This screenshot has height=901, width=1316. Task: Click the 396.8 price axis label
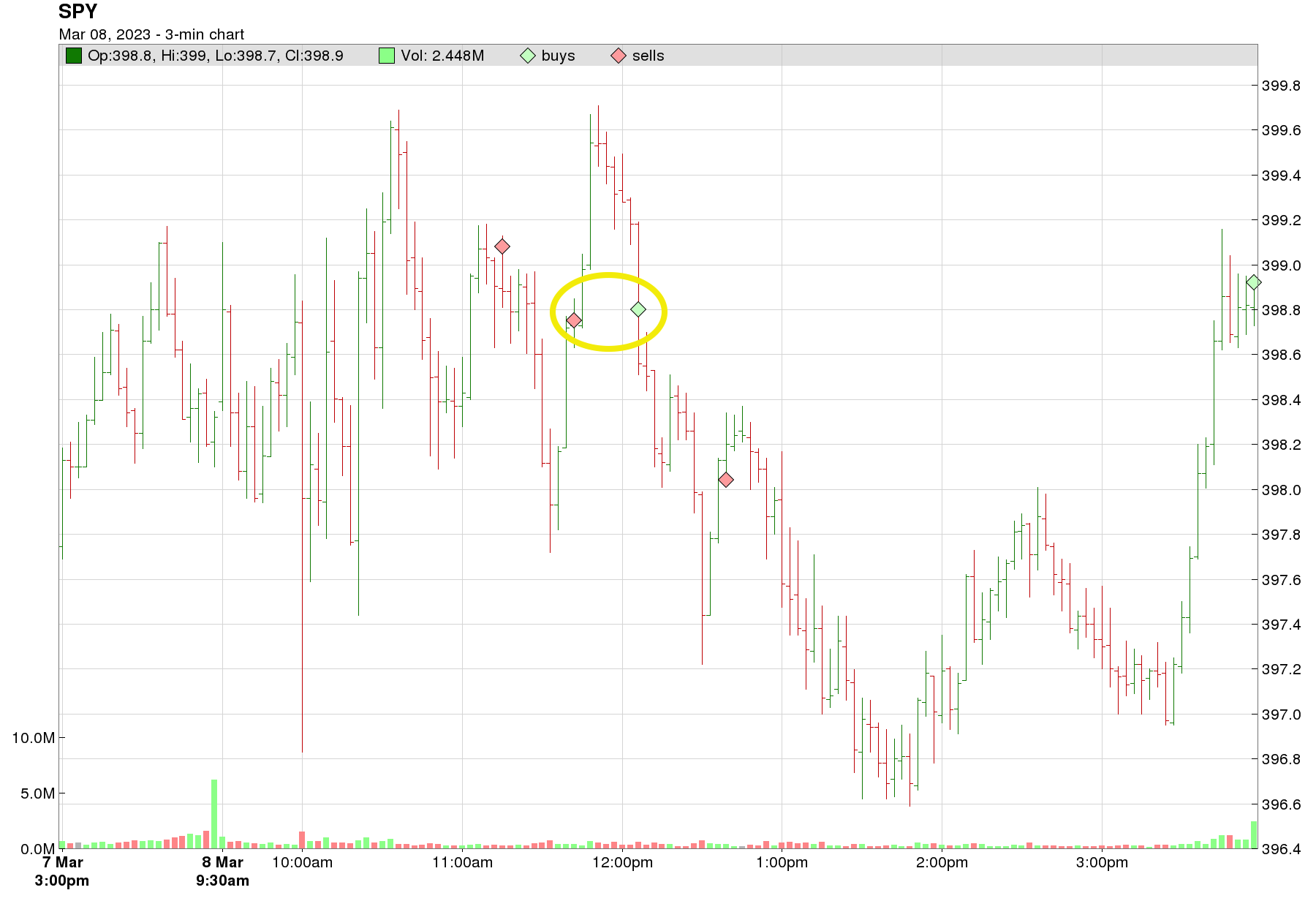click(1282, 759)
